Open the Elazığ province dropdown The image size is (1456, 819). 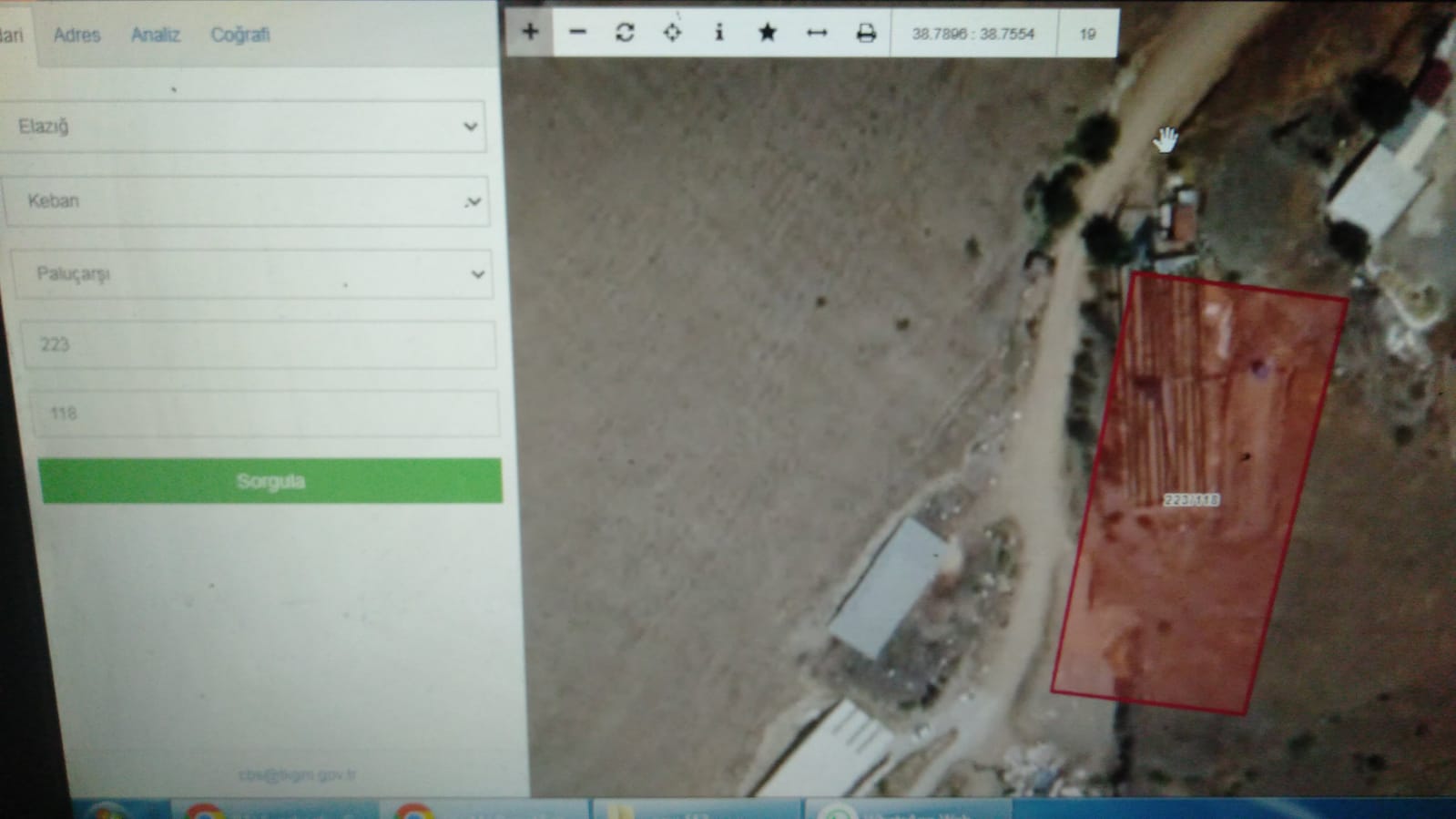point(244,127)
